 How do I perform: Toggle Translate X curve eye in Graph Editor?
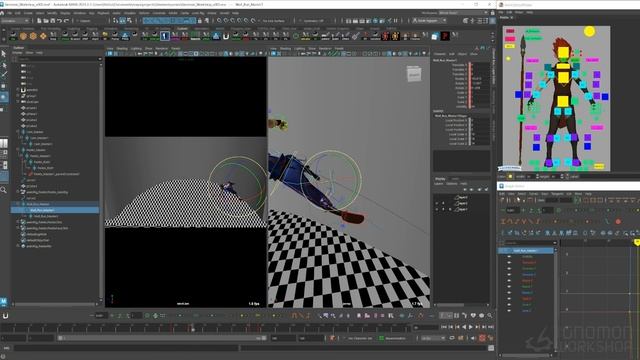point(509,262)
